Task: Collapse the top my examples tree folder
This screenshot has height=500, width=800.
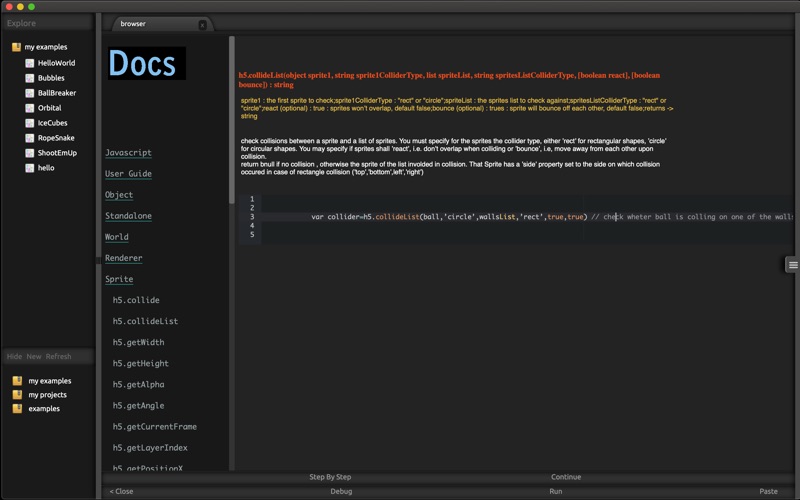Action: [x=46, y=47]
